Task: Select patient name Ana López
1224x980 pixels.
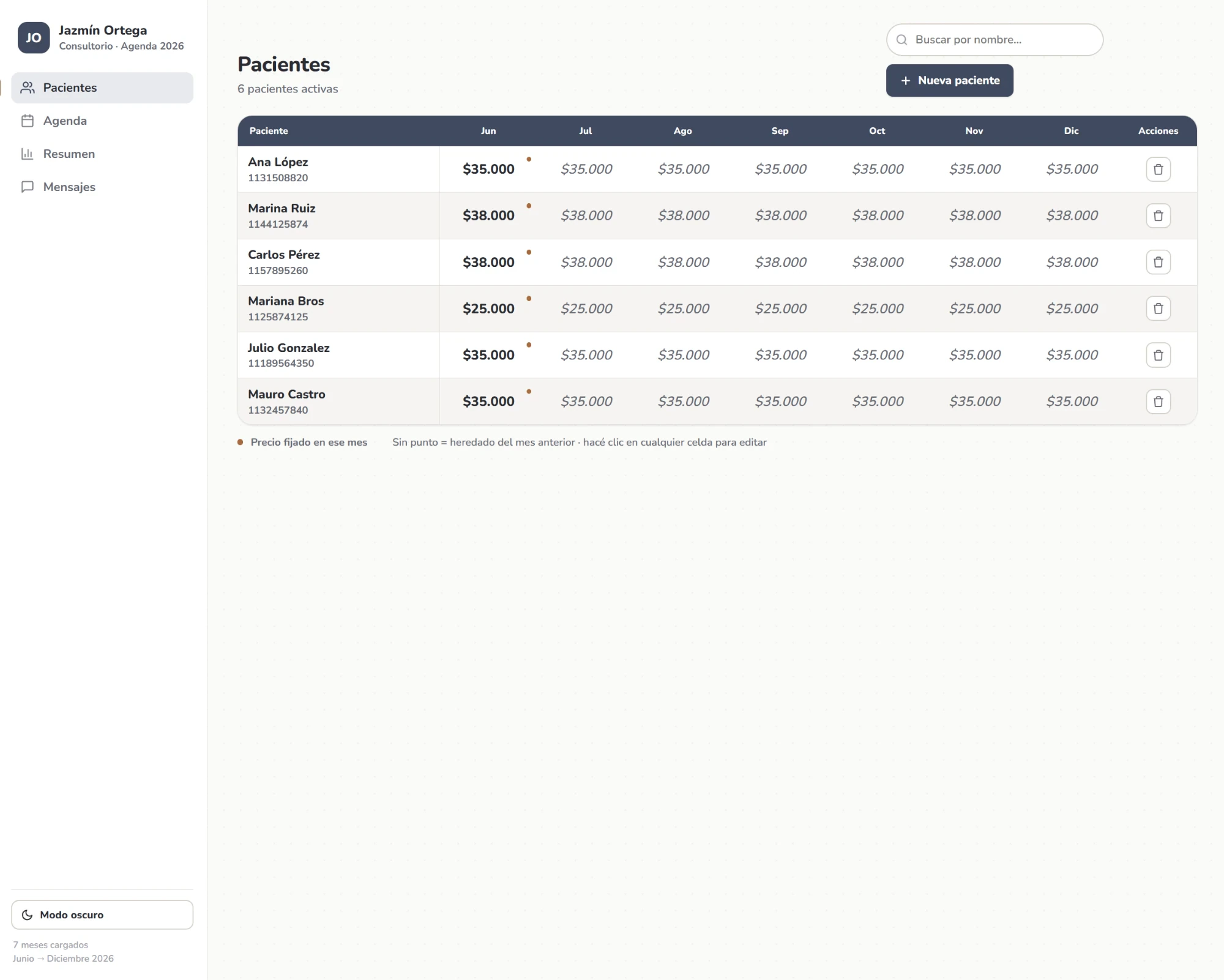Action: pos(278,162)
